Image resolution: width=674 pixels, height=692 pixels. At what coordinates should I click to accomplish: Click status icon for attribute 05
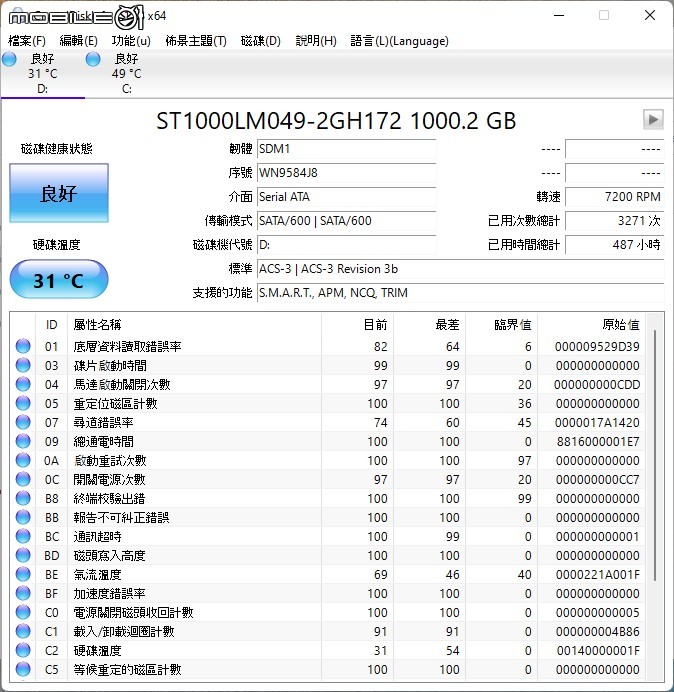[x=23, y=403]
